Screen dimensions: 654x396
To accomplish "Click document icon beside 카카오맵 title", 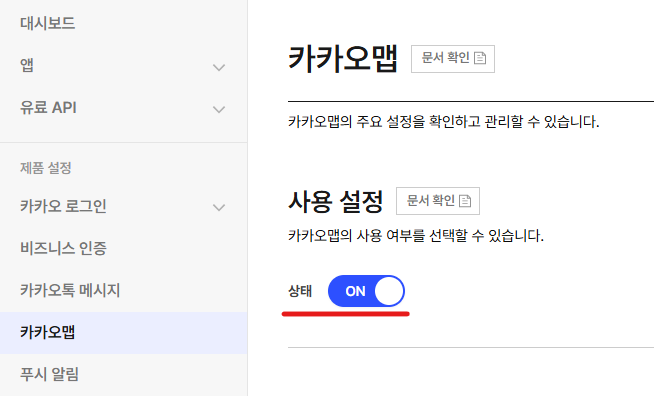I will click(x=480, y=58).
